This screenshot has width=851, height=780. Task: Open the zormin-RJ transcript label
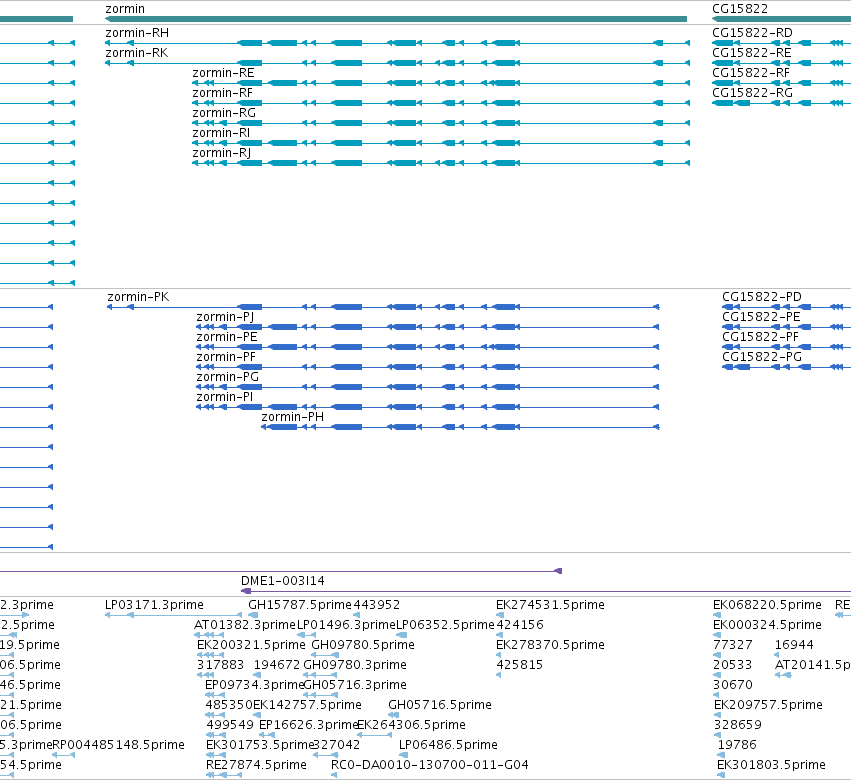(221, 153)
